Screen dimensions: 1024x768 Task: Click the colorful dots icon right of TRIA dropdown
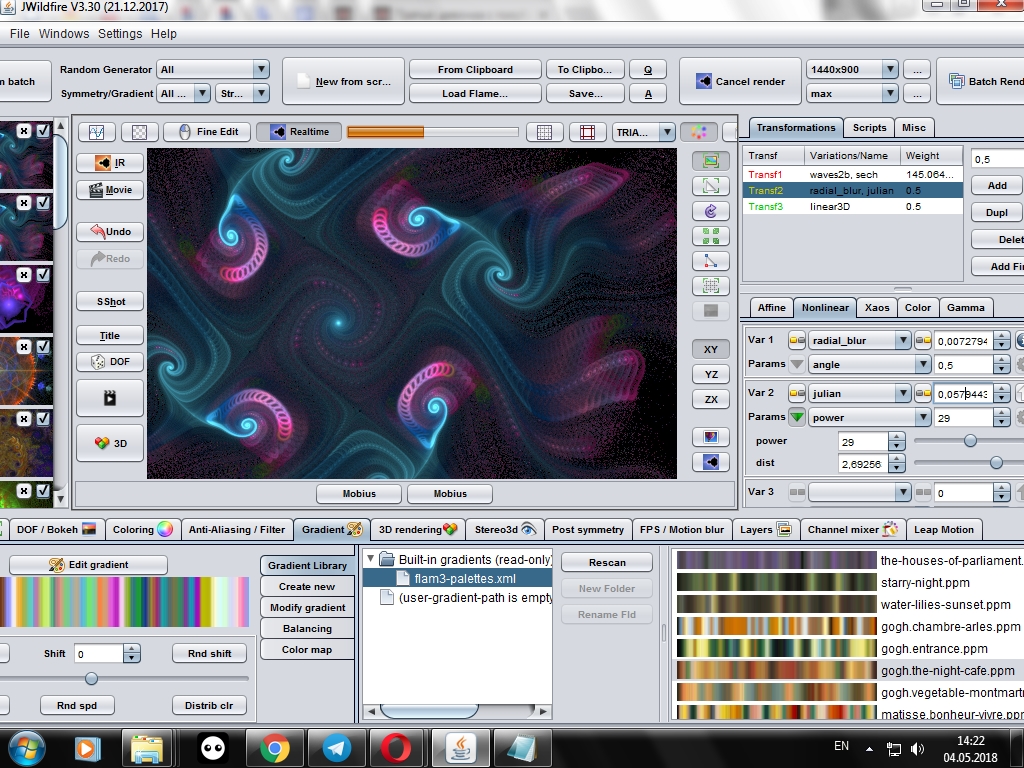[699, 132]
